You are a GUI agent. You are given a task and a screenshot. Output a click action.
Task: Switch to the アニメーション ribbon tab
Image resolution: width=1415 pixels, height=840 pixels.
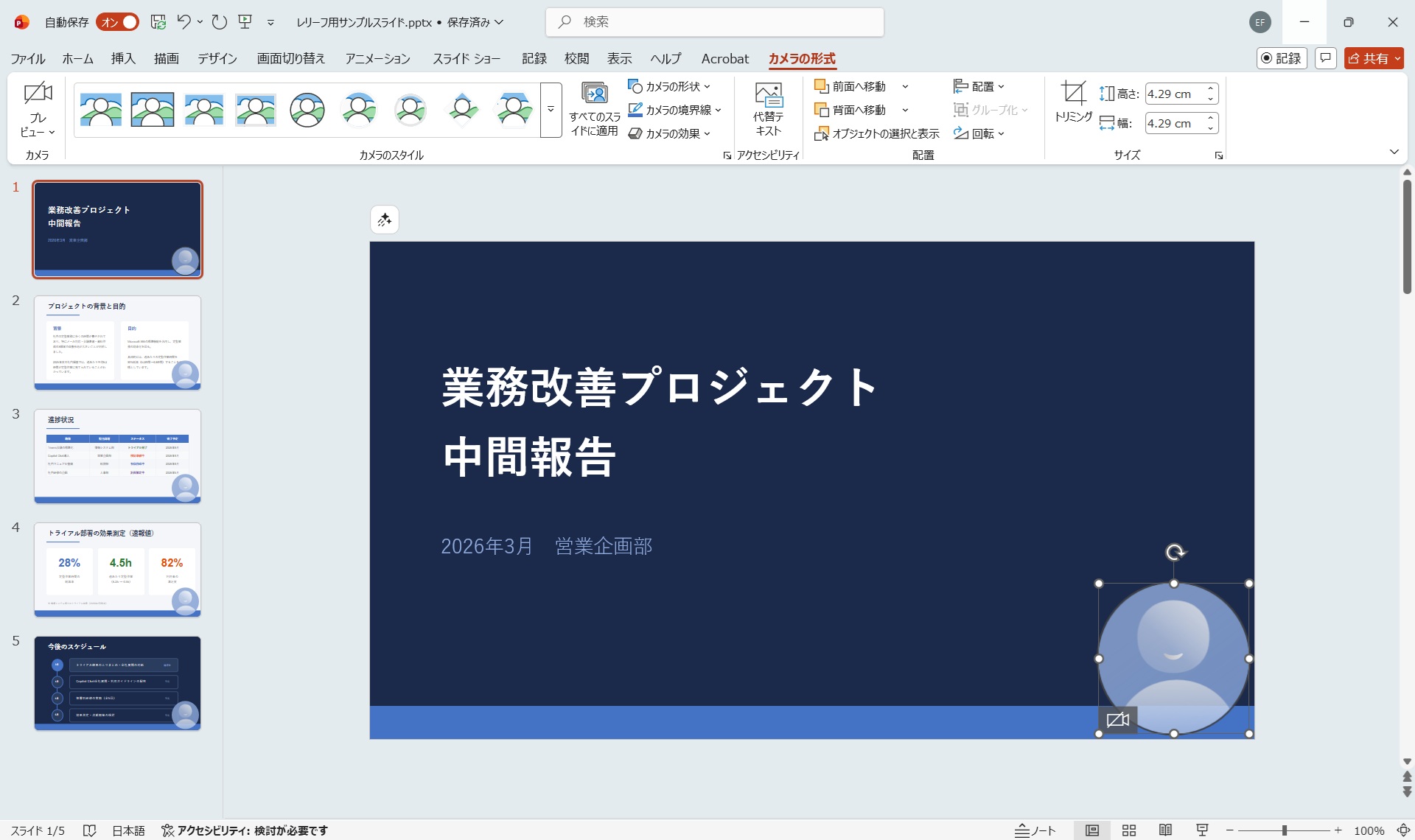[x=377, y=58]
